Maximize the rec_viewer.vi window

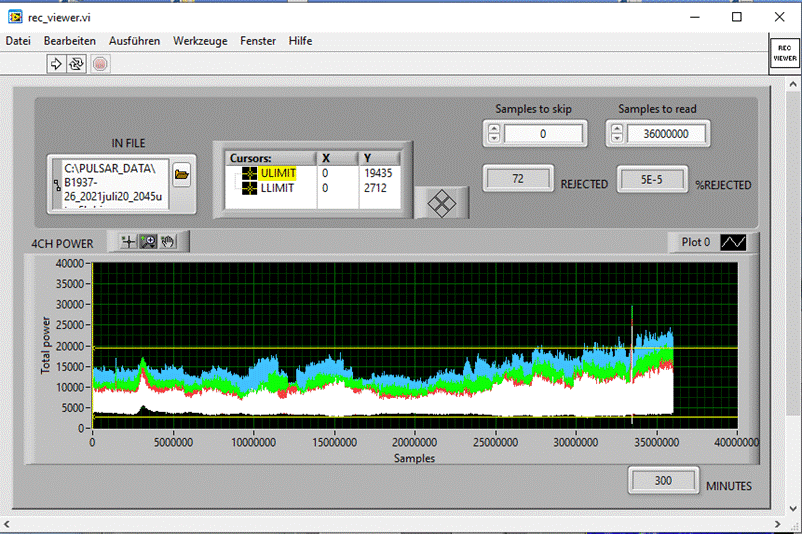[737, 17]
